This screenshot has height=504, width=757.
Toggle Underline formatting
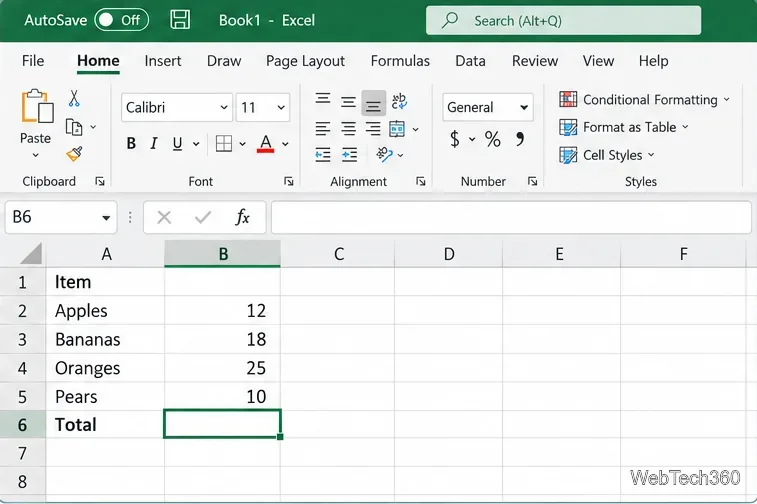[177, 143]
